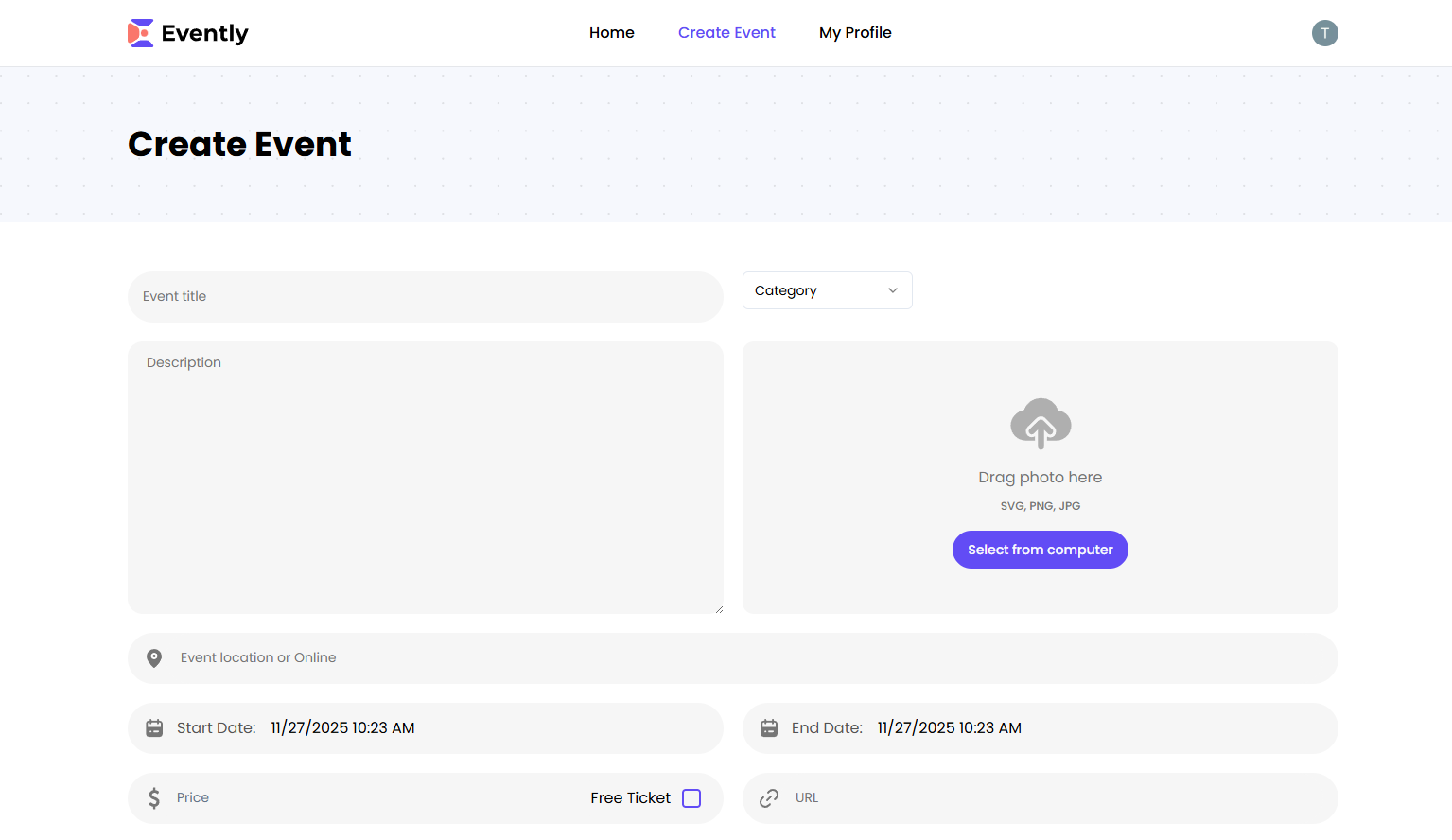Enable the Free Ticket checkbox
The height and width of the screenshot is (840, 1452).
click(x=691, y=798)
